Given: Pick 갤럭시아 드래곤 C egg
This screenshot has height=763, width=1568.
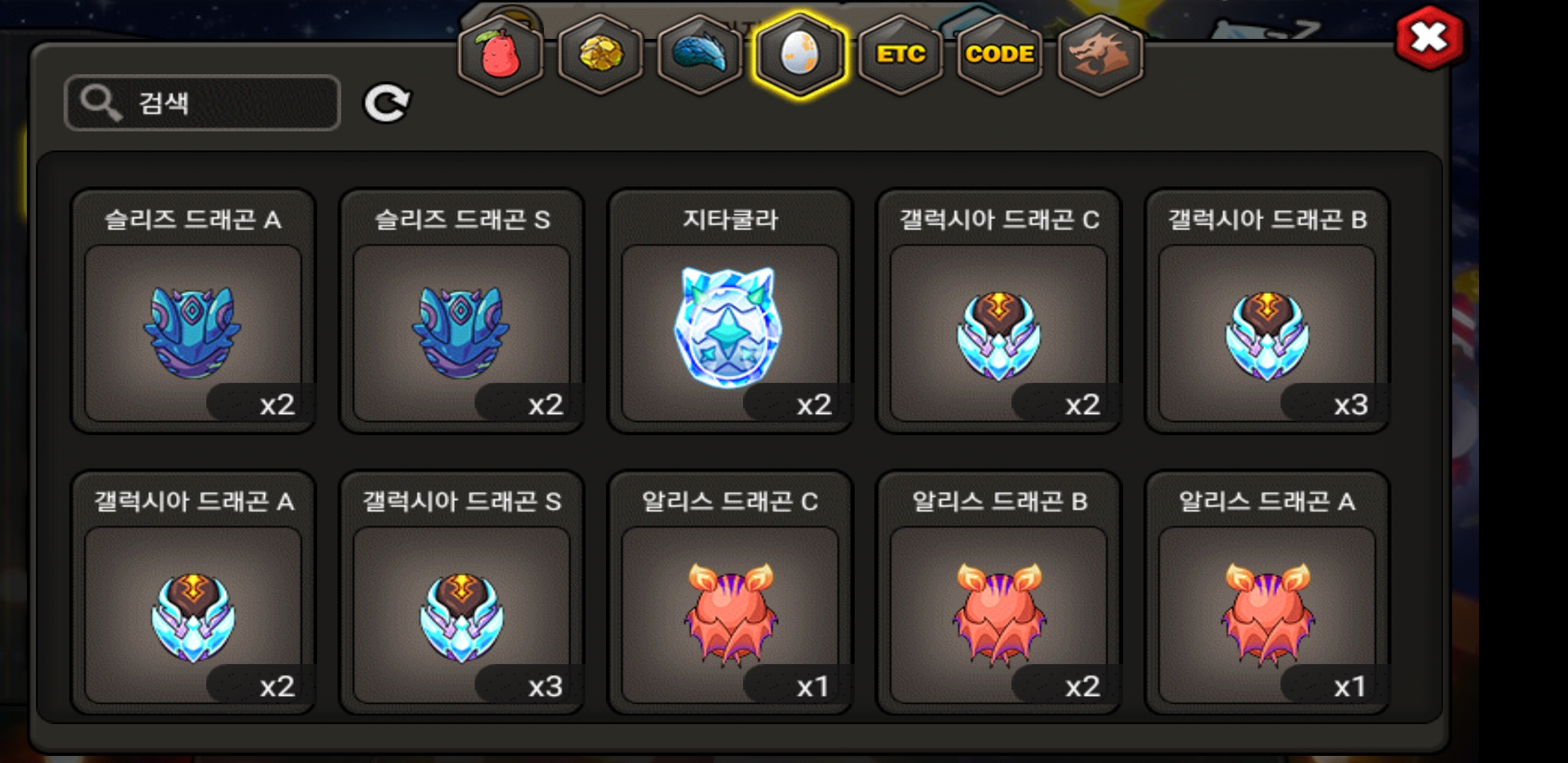Looking at the screenshot, I should point(998,311).
